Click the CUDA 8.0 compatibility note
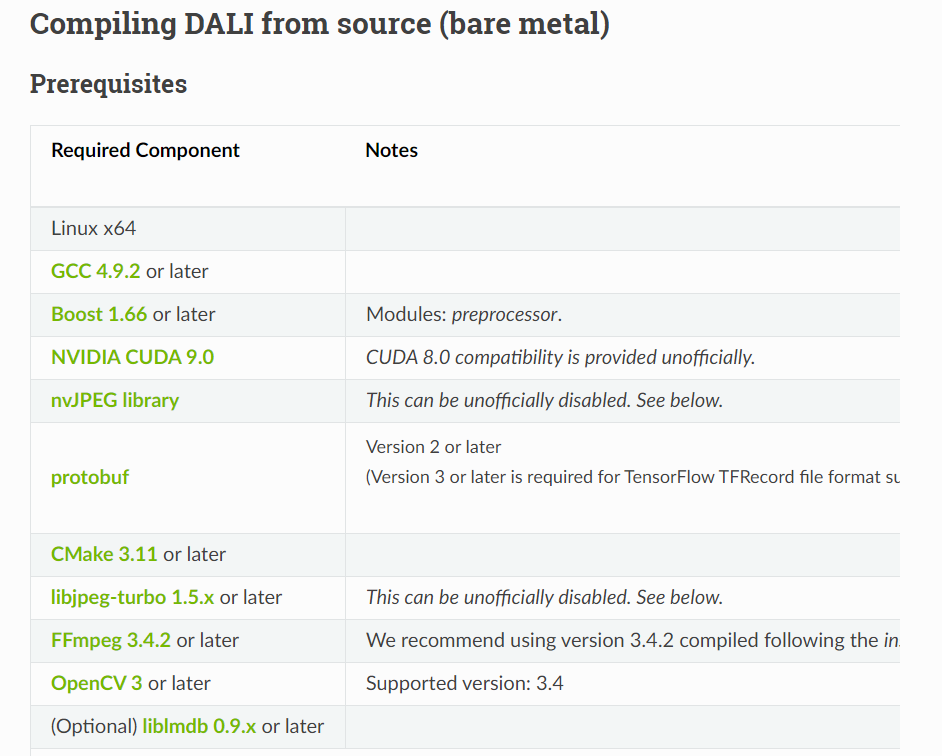This screenshot has height=756, width=942. 560,357
